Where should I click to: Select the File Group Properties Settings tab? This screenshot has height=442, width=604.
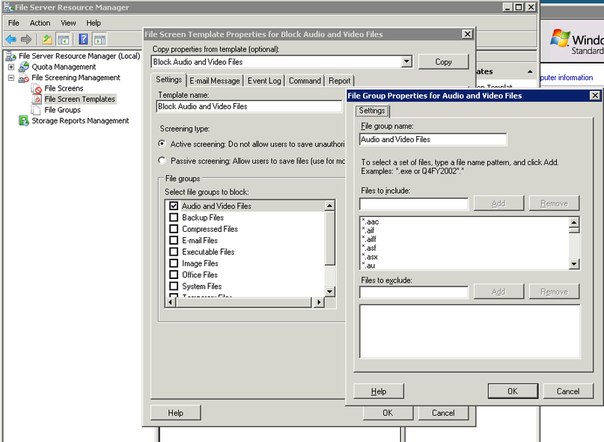[372, 111]
